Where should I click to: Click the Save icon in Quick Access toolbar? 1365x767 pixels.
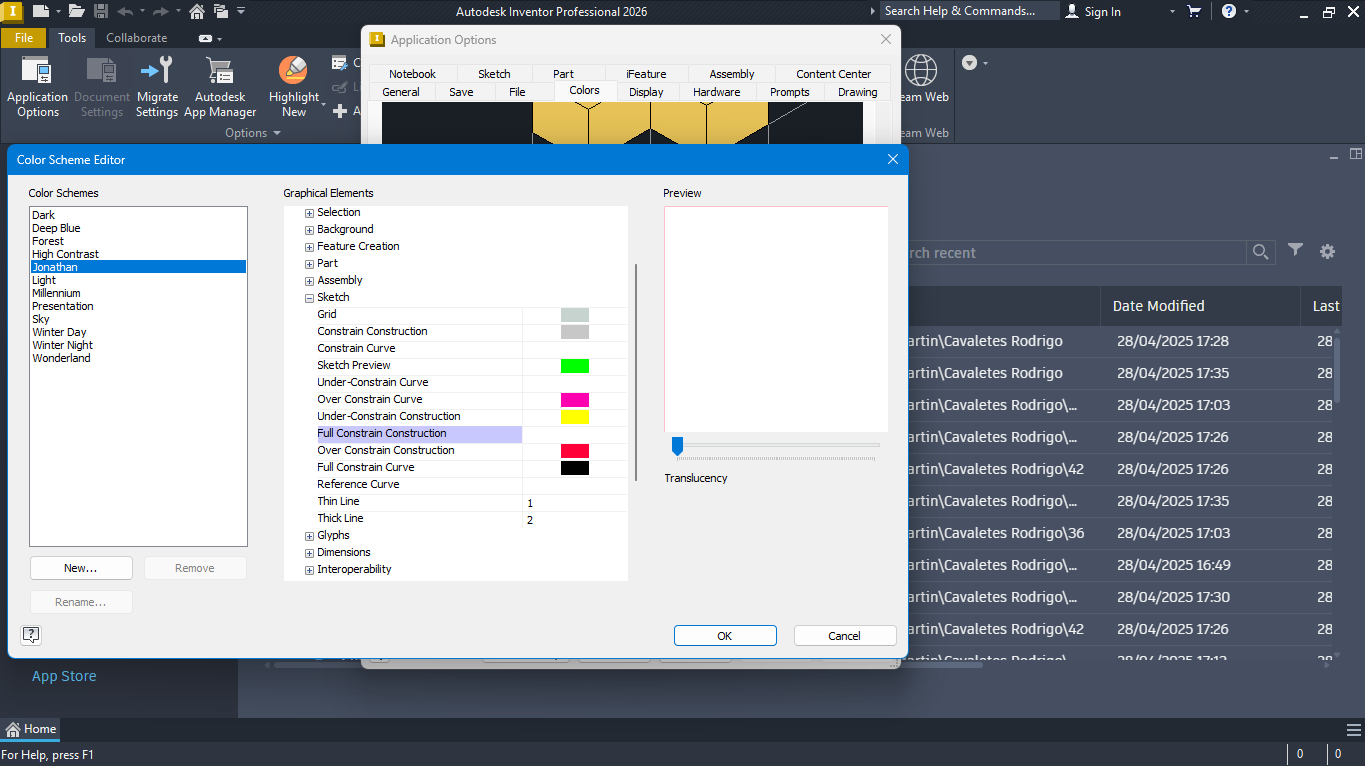point(103,11)
